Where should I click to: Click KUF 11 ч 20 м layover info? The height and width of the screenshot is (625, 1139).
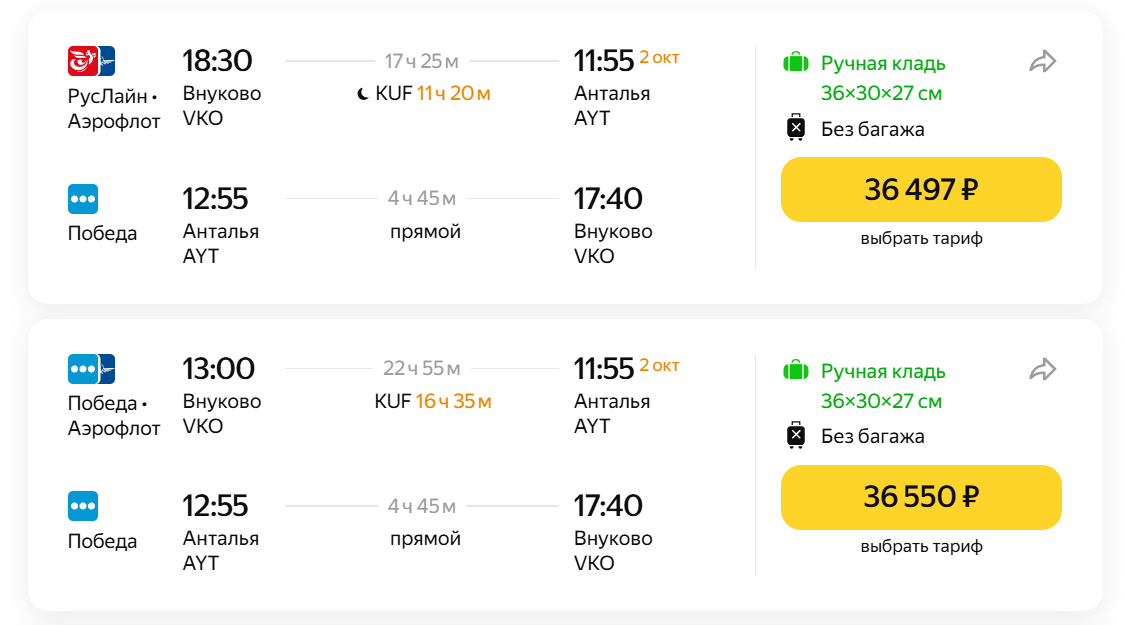pos(432,94)
